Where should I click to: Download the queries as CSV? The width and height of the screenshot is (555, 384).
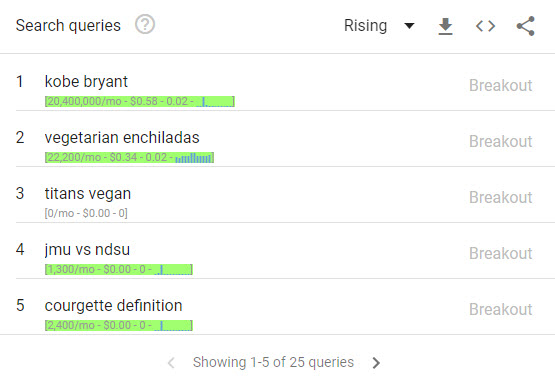pos(445,26)
